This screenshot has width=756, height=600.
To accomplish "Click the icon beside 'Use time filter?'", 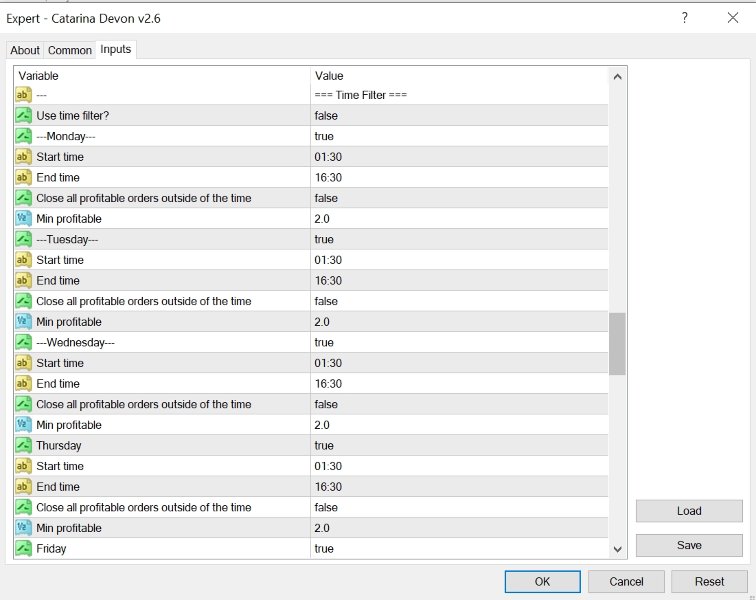I will (x=23, y=115).
